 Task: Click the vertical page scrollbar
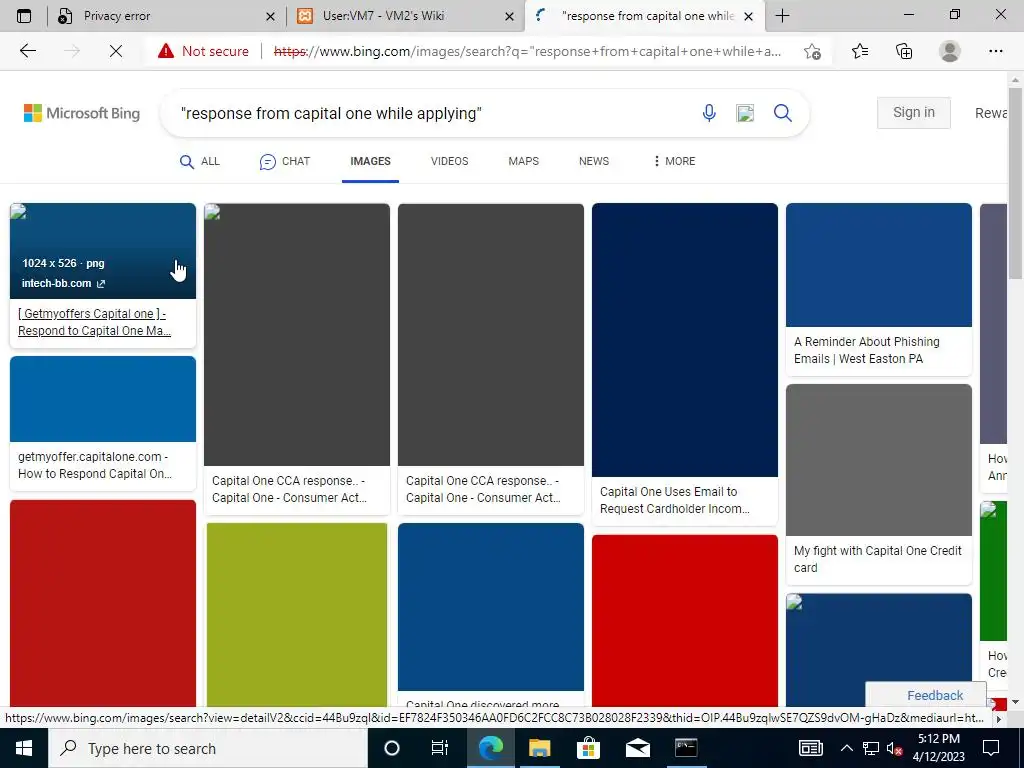(x=1015, y=183)
